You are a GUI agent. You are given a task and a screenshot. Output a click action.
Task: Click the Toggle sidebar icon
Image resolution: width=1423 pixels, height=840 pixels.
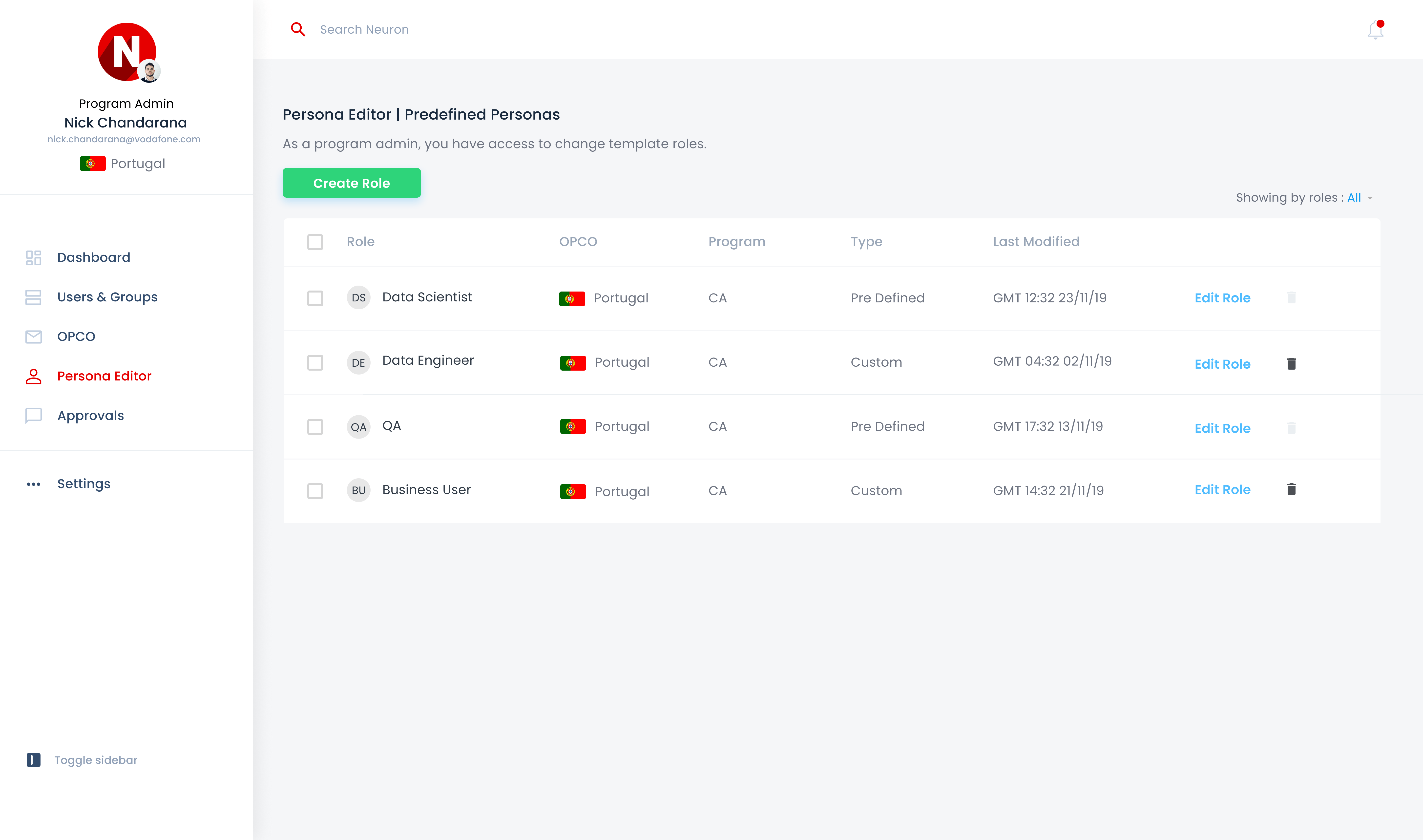33,760
